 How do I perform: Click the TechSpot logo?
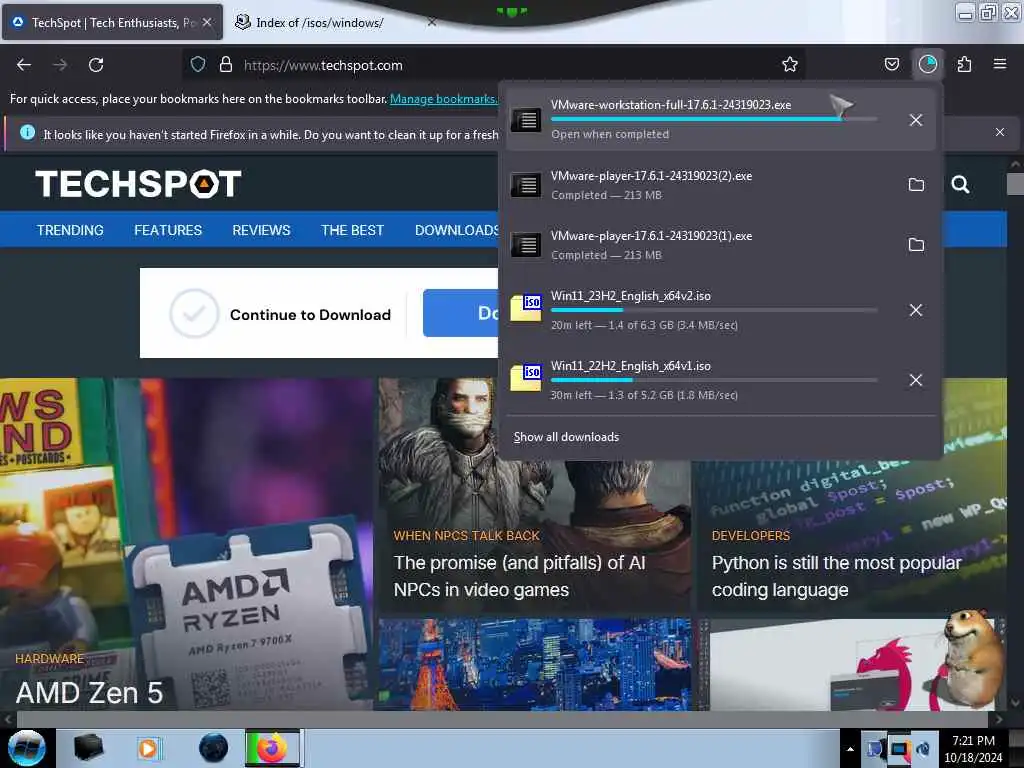tap(138, 184)
